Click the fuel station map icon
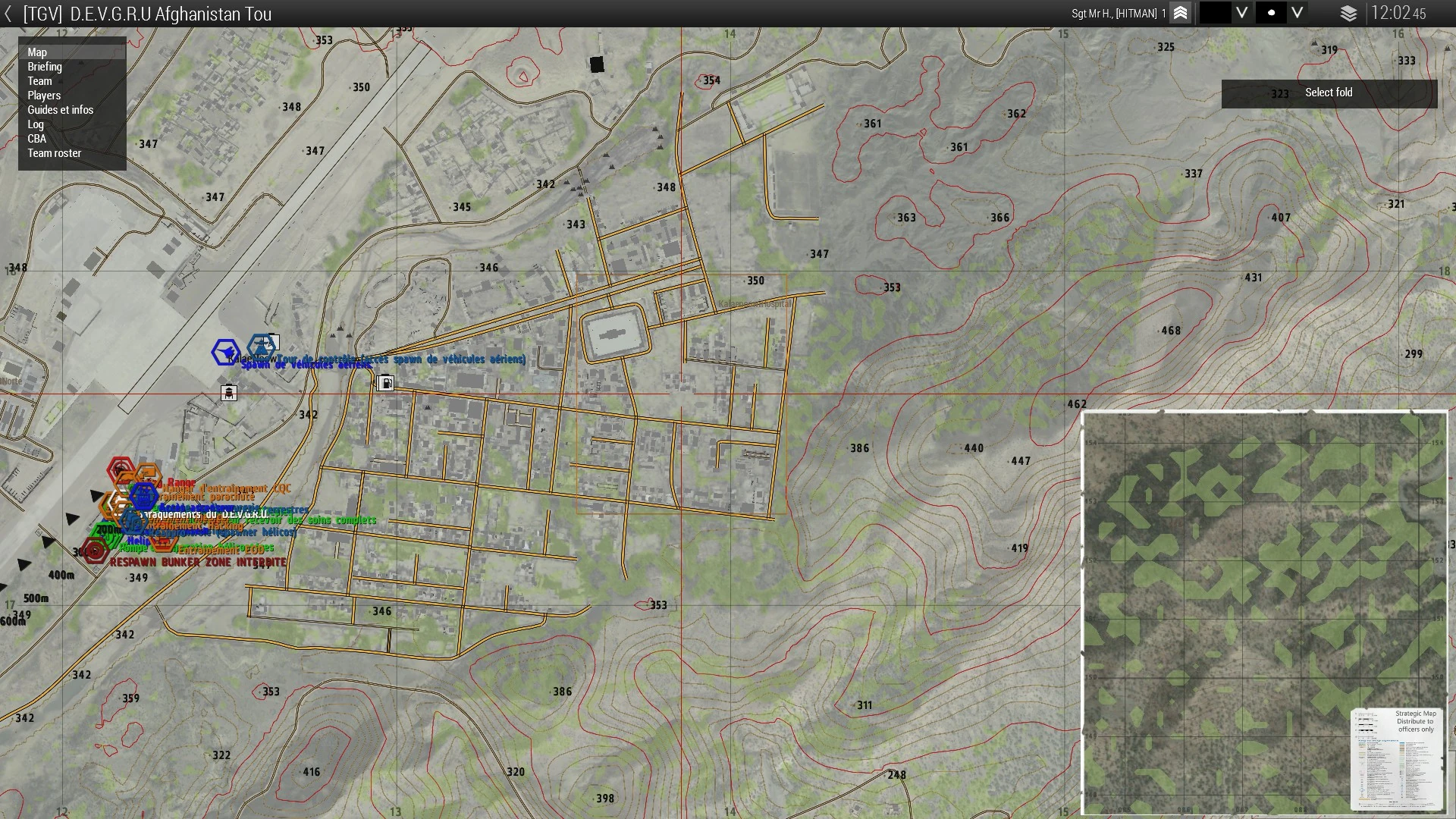The height and width of the screenshot is (819, 1456). tap(385, 383)
